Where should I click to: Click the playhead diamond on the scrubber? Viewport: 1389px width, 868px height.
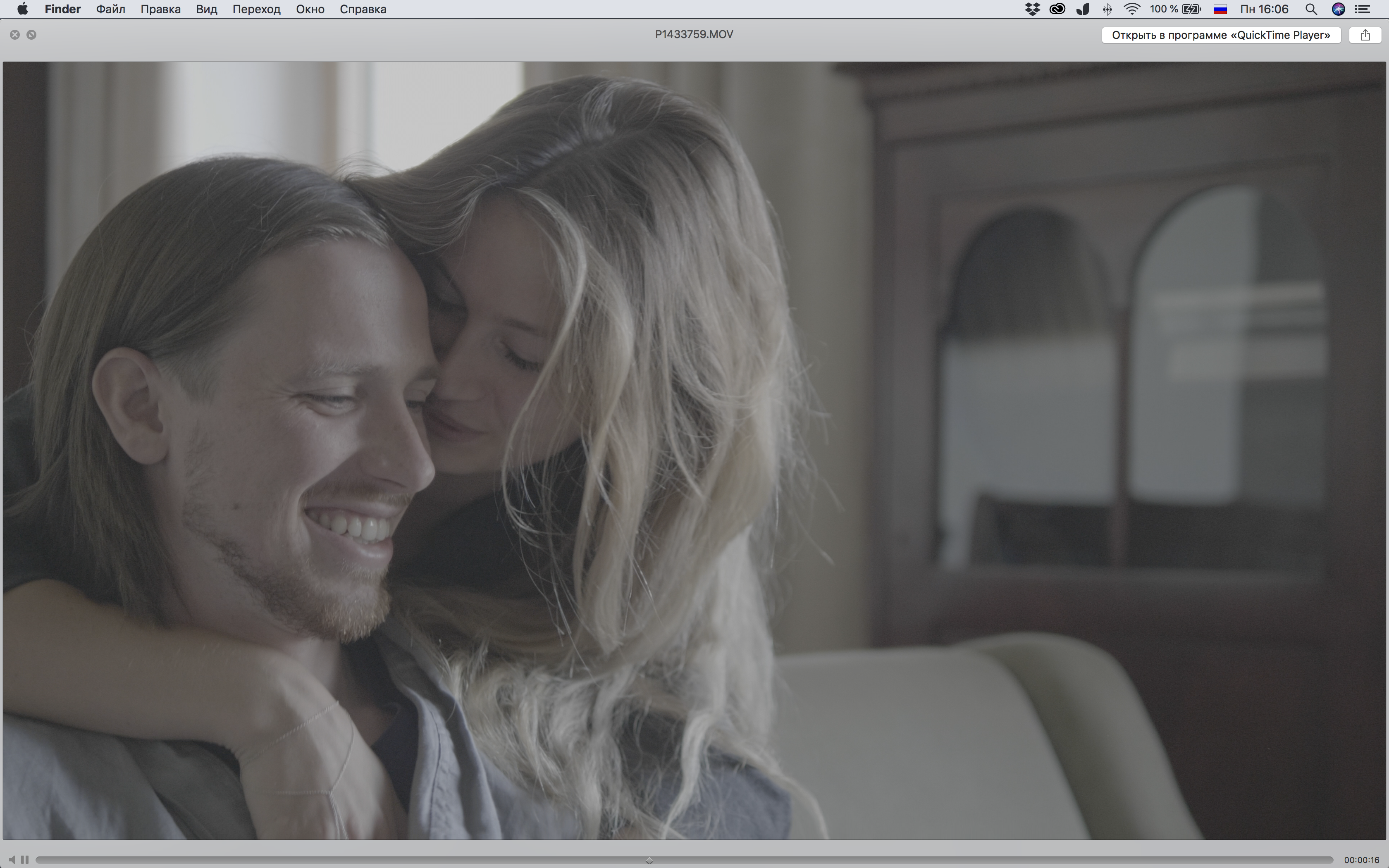[x=649, y=860]
